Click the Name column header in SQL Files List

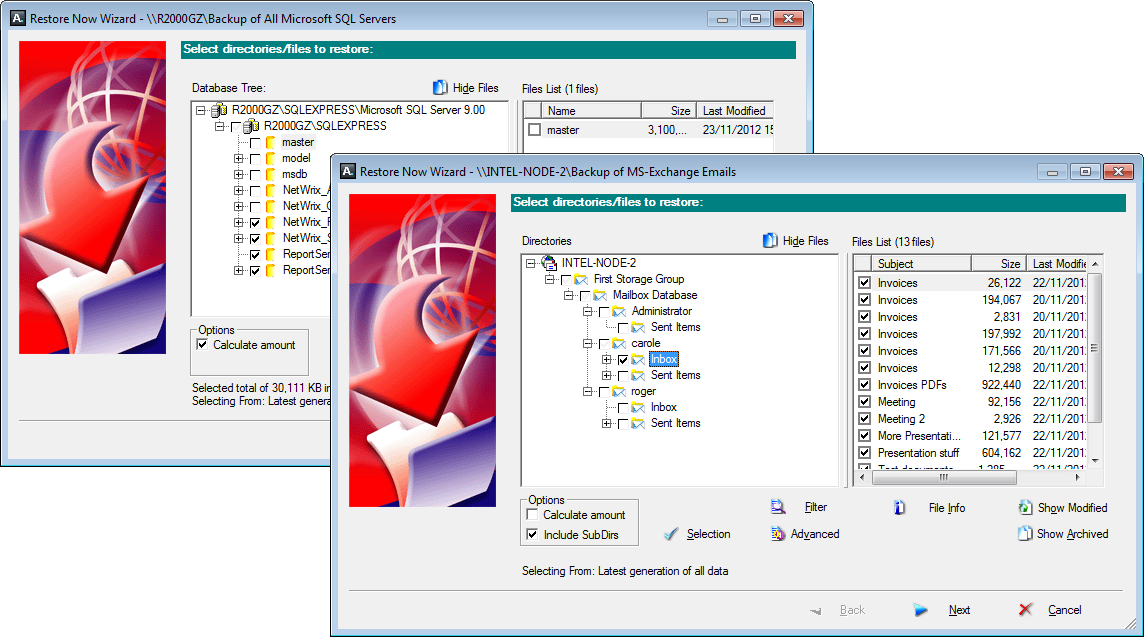[592, 110]
